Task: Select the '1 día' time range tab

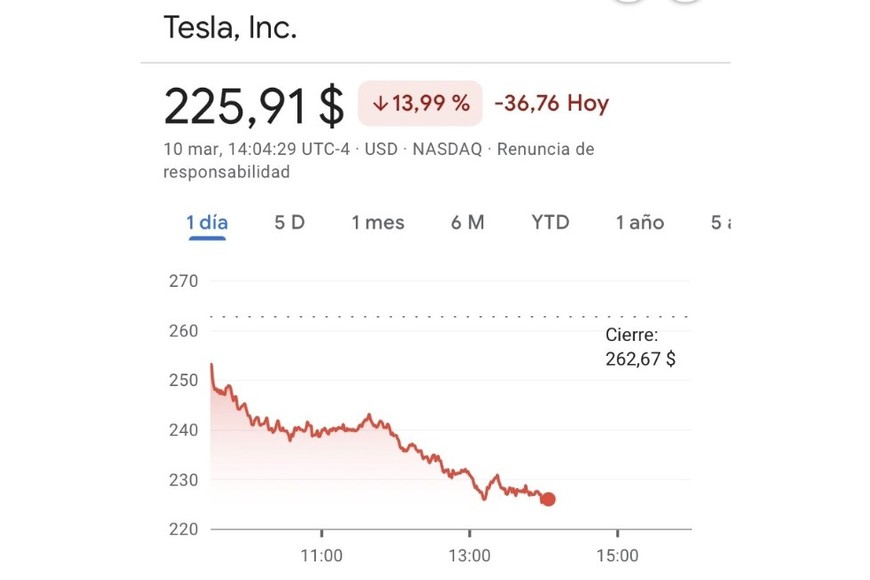Action: point(207,222)
